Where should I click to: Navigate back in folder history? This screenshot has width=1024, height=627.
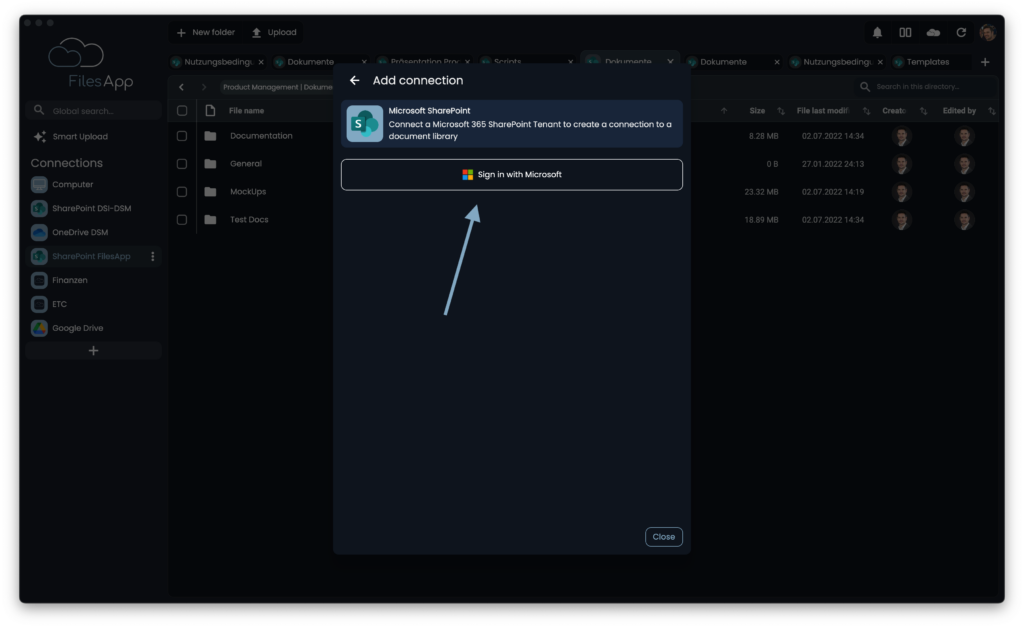pyautogui.click(x=182, y=87)
